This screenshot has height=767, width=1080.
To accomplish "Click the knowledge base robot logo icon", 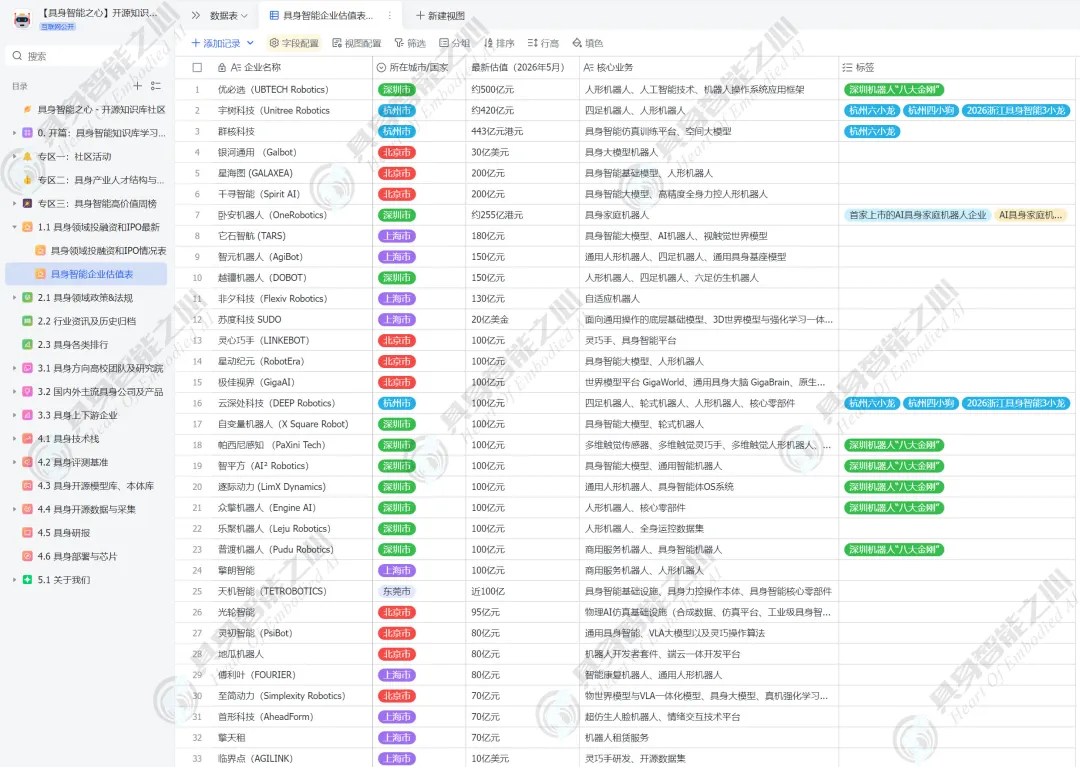I will coord(22,19).
